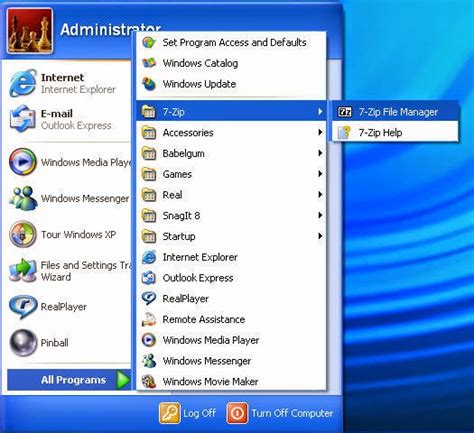Click the All Programs label
Viewport: 474px width, 433px height.
click(x=74, y=380)
